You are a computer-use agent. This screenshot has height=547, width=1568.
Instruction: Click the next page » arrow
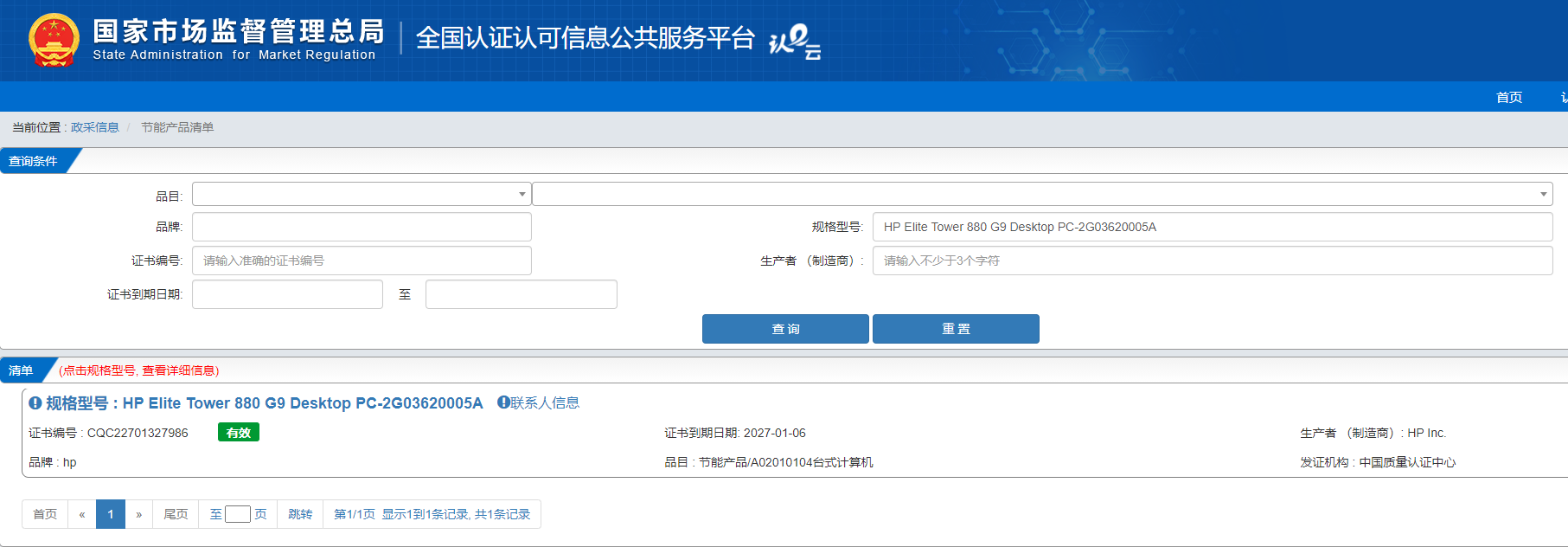(x=139, y=514)
